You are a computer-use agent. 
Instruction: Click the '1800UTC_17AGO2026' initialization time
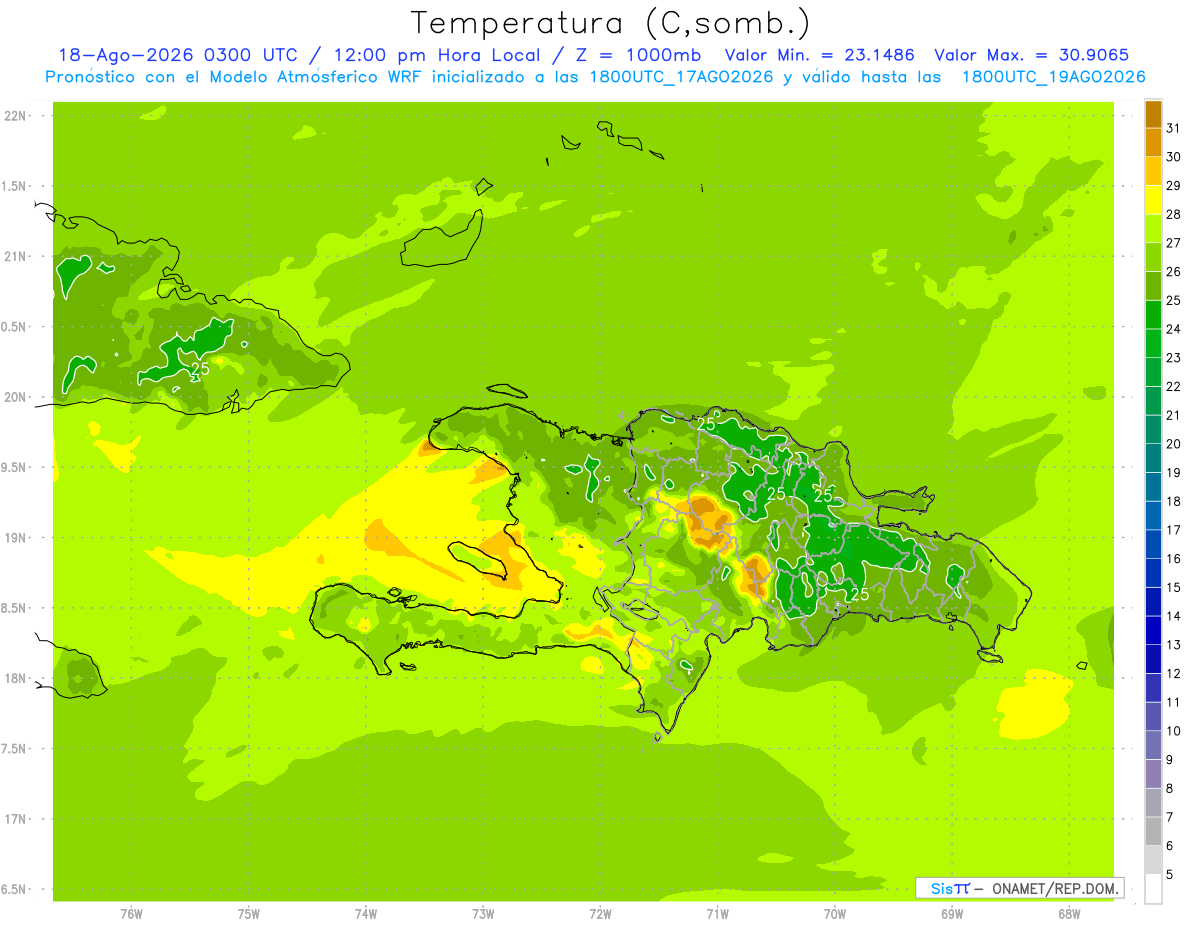coord(680,77)
